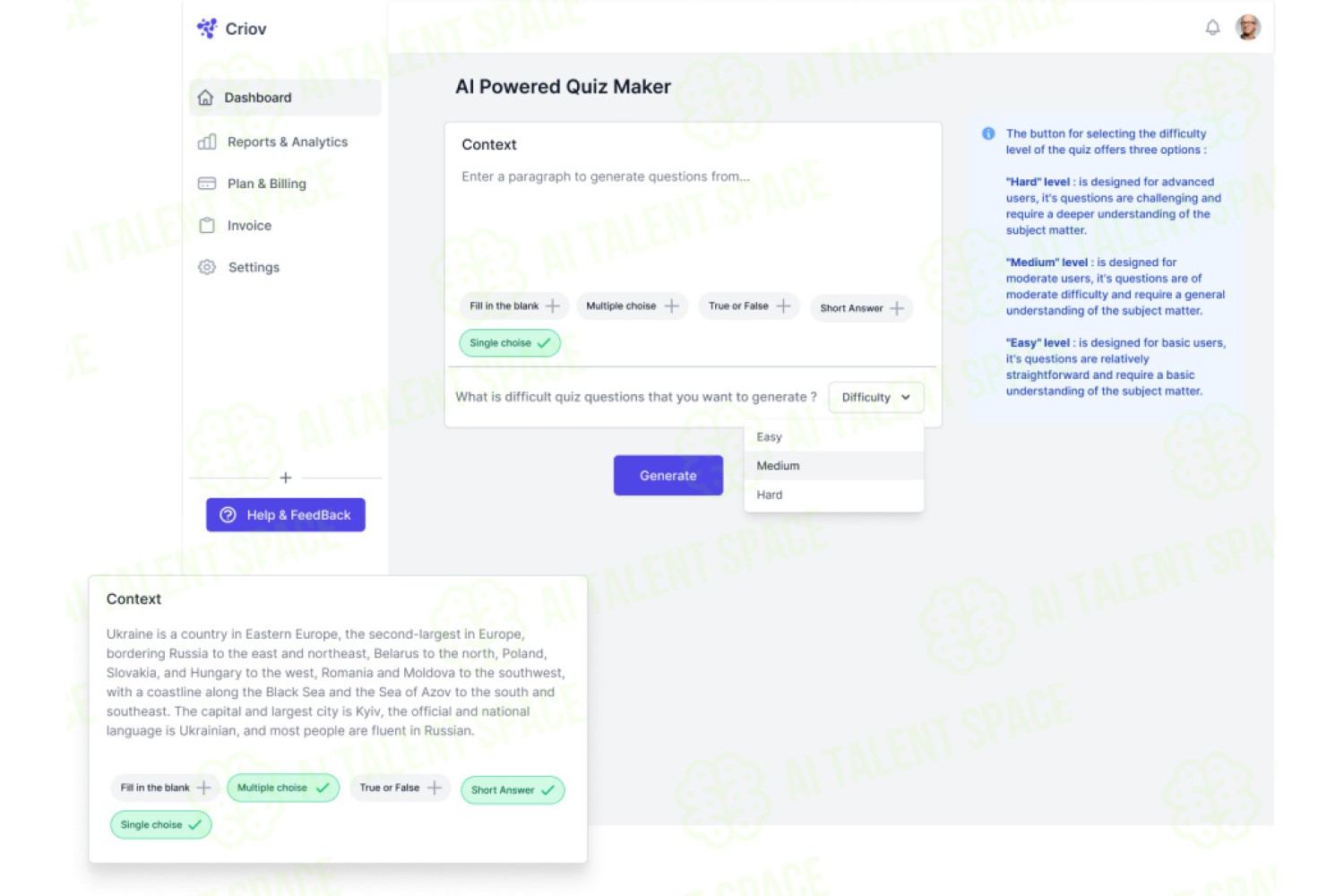Open the Dashboard menu item
The height and width of the screenshot is (896, 1344).
click(x=286, y=98)
